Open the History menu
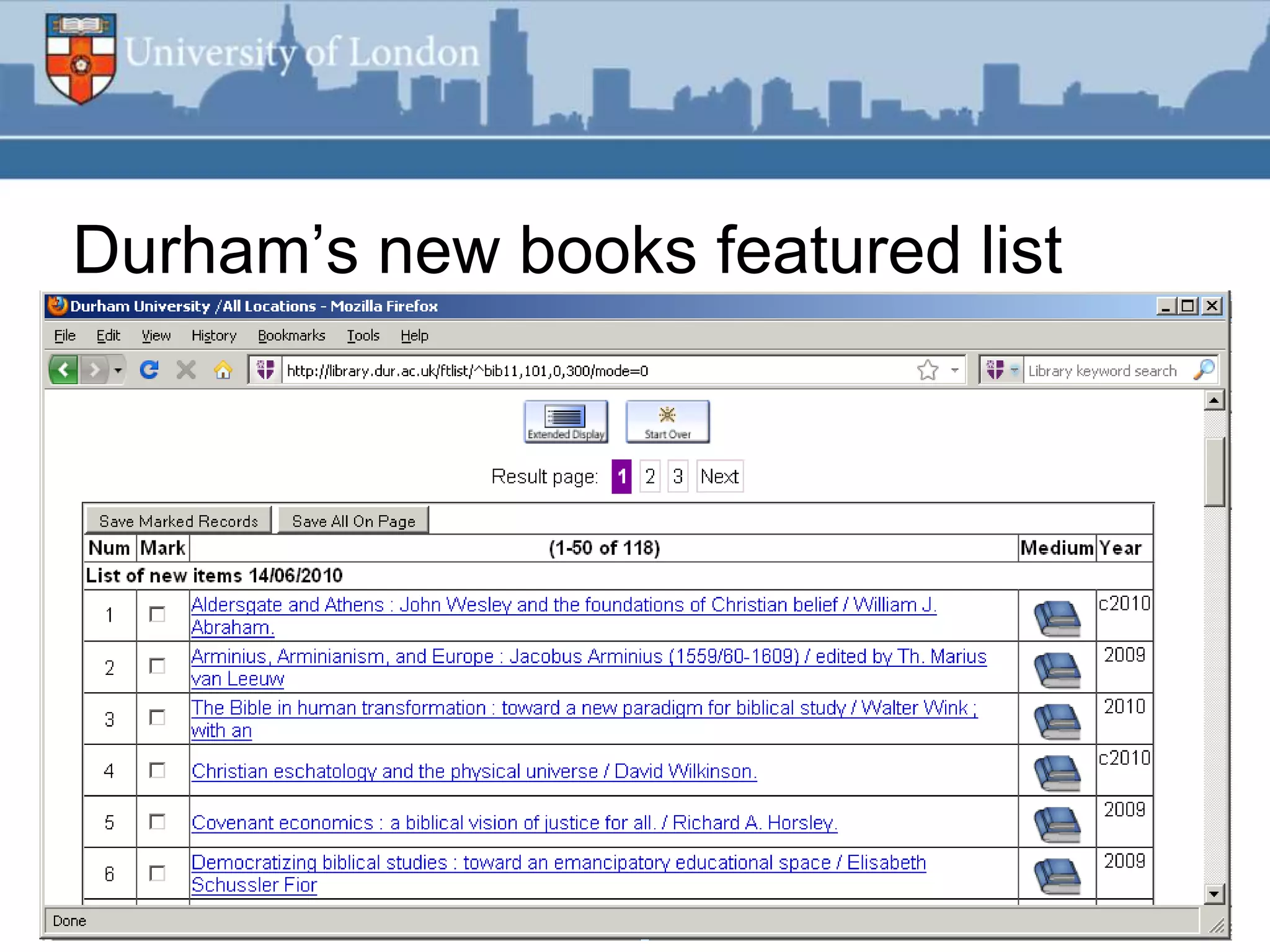This screenshot has width=1270, height=952. pos(214,335)
